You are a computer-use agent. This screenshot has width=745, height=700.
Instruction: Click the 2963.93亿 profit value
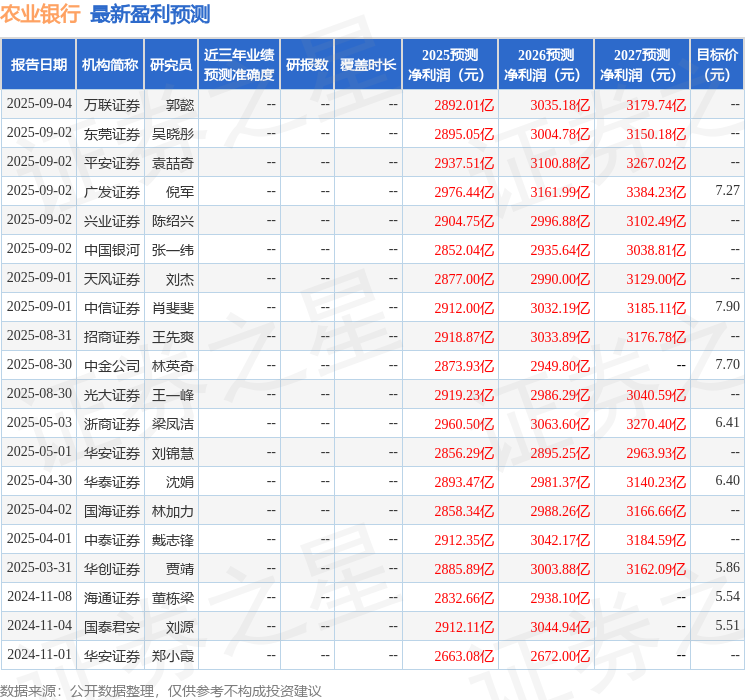pos(656,453)
